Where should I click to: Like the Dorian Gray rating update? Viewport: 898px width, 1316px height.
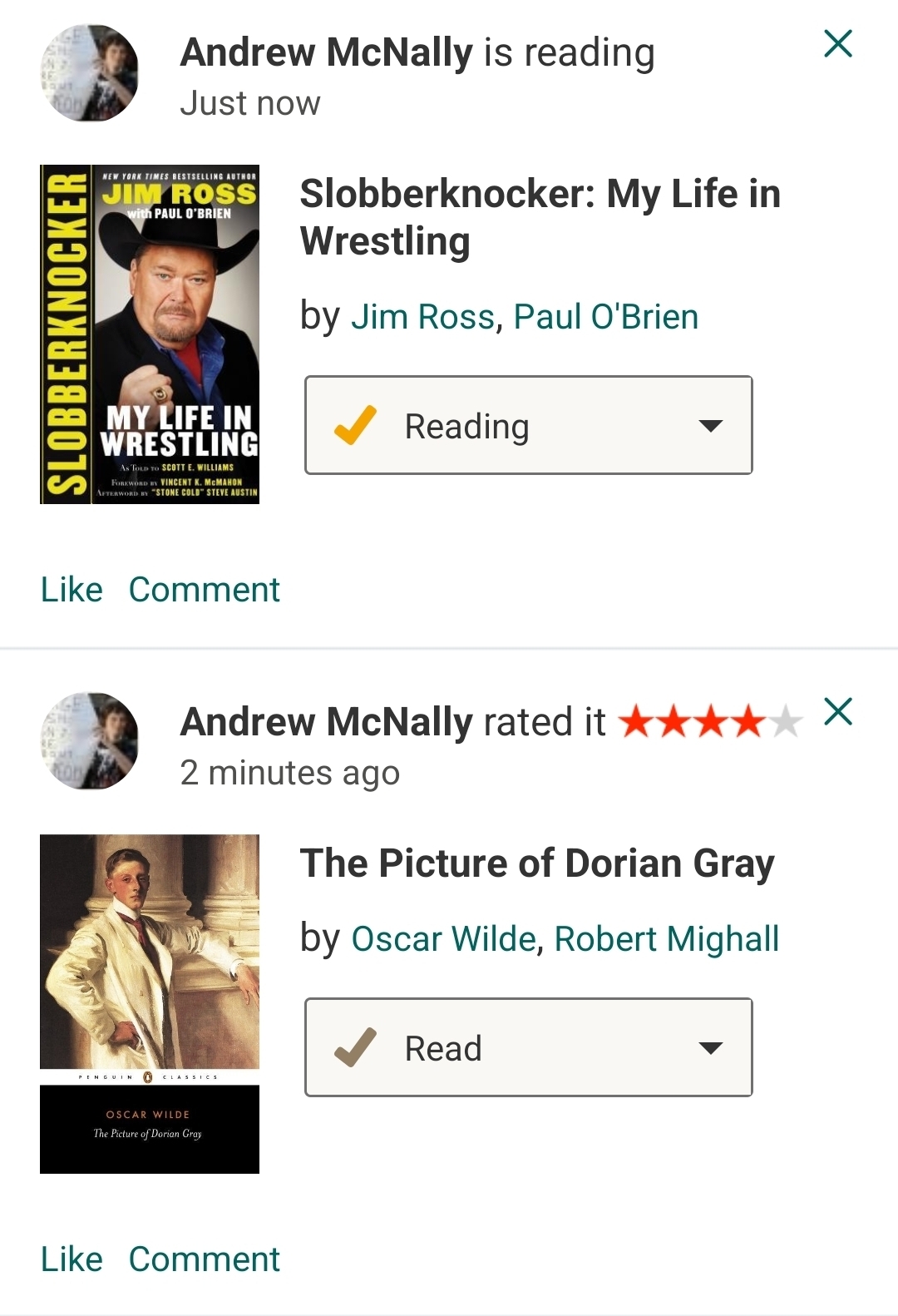click(72, 1259)
